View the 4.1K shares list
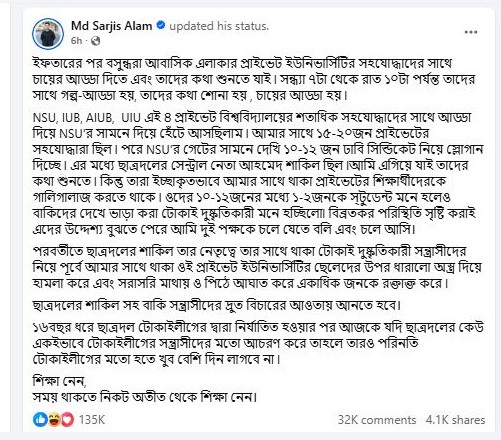 coord(455,420)
